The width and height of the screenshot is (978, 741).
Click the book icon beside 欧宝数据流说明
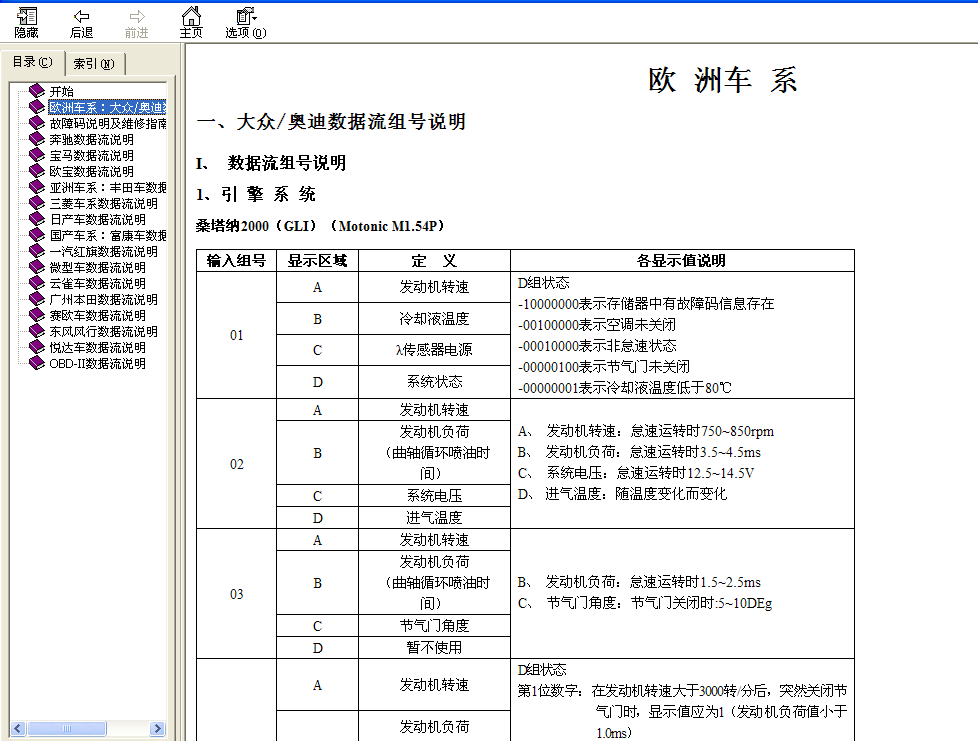(x=37, y=171)
